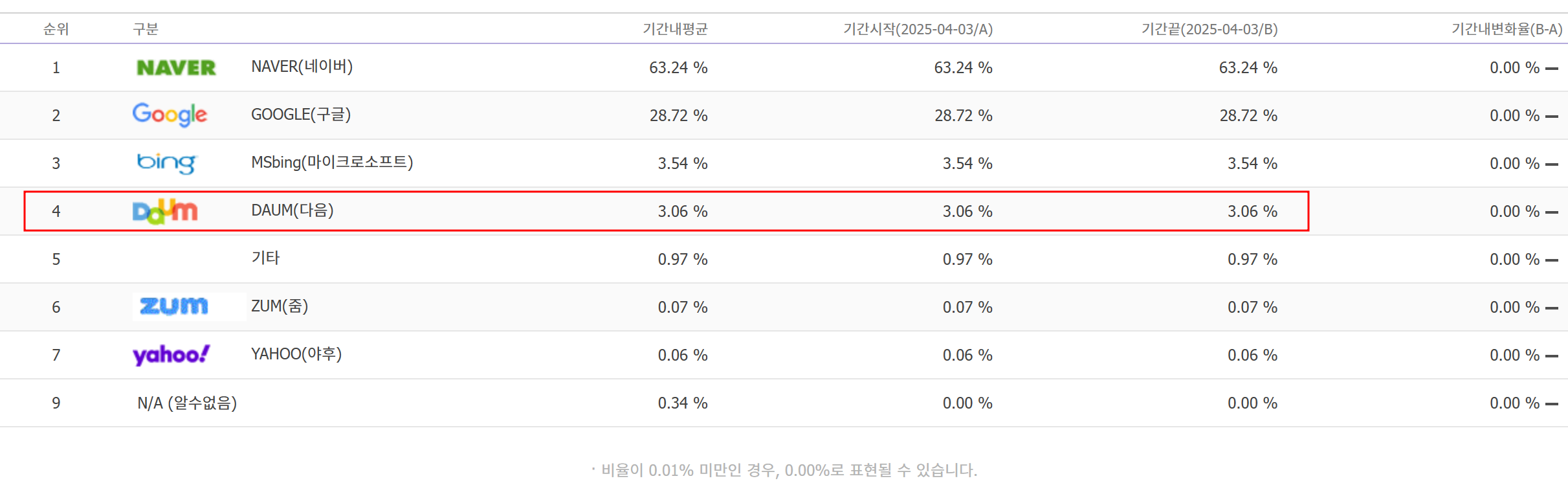Click the 기간시작(2025-04-03/A) column header
The height and width of the screenshot is (496, 1568).
[x=918, y=29]
